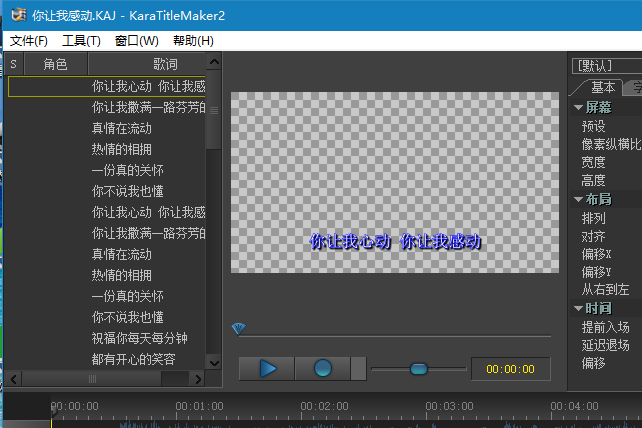This screenshot has height=428, width=642.
Task: Click the Play button in the preview controls
Action: tap(267, 368)
